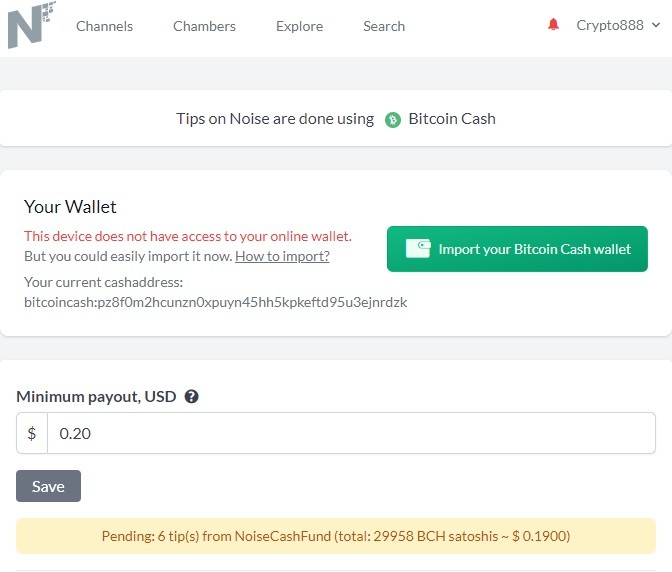Focus the minimum payout amount field
Viewport: 672px width, 572px height.
pyautogui.click(x=351, y=433)
